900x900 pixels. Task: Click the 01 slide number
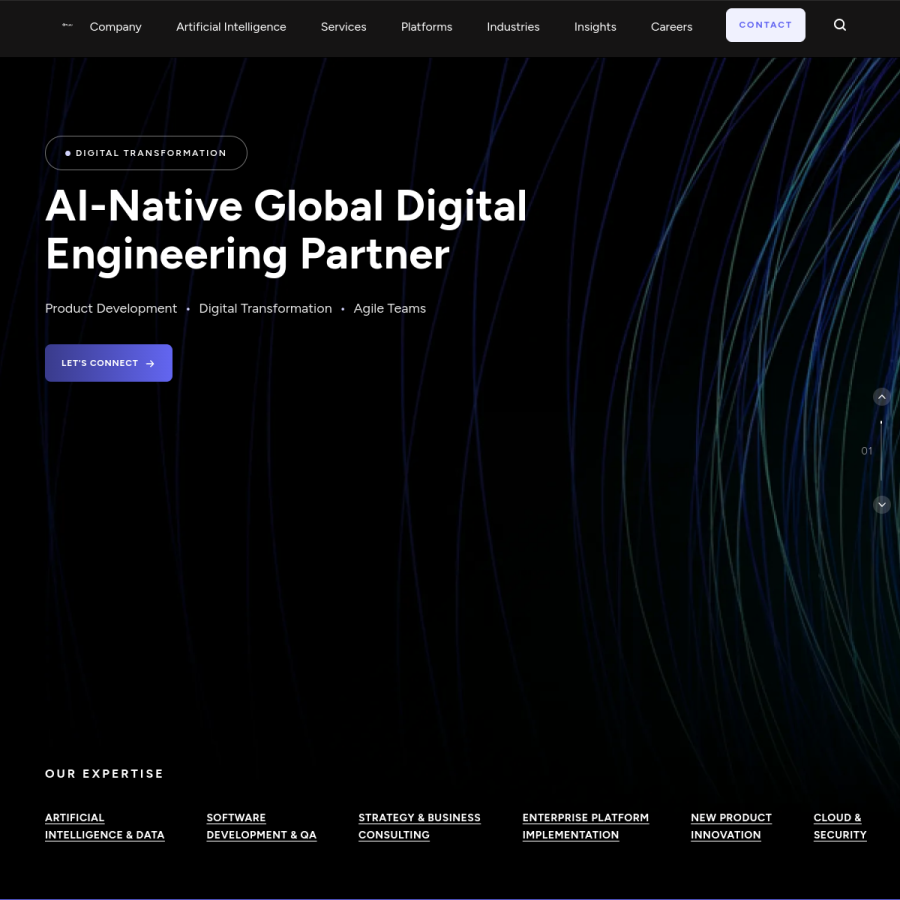867,451
